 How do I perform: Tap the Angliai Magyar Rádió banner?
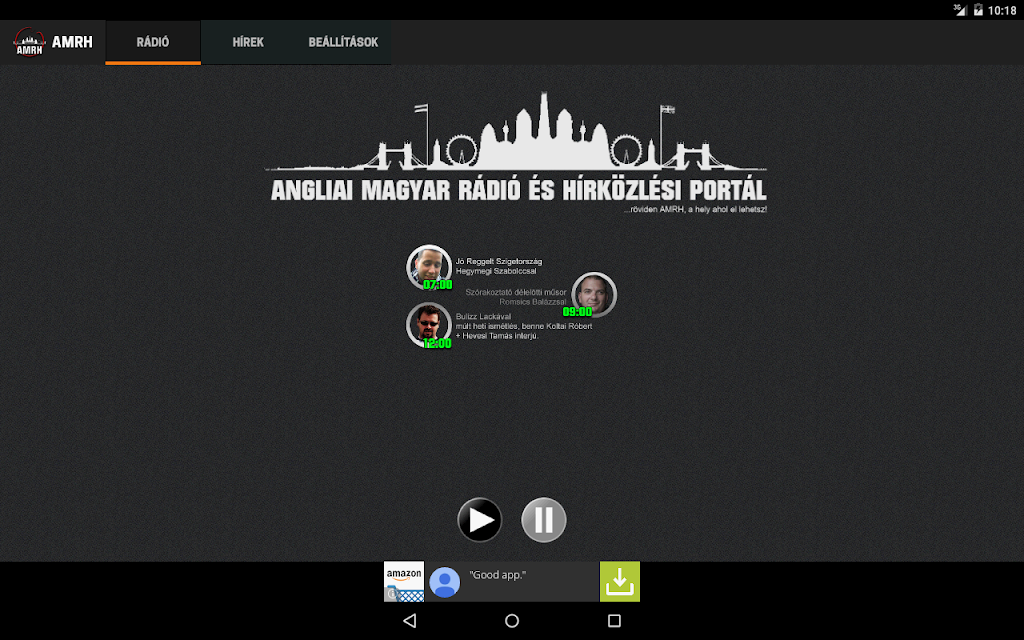tap(517, 153)
